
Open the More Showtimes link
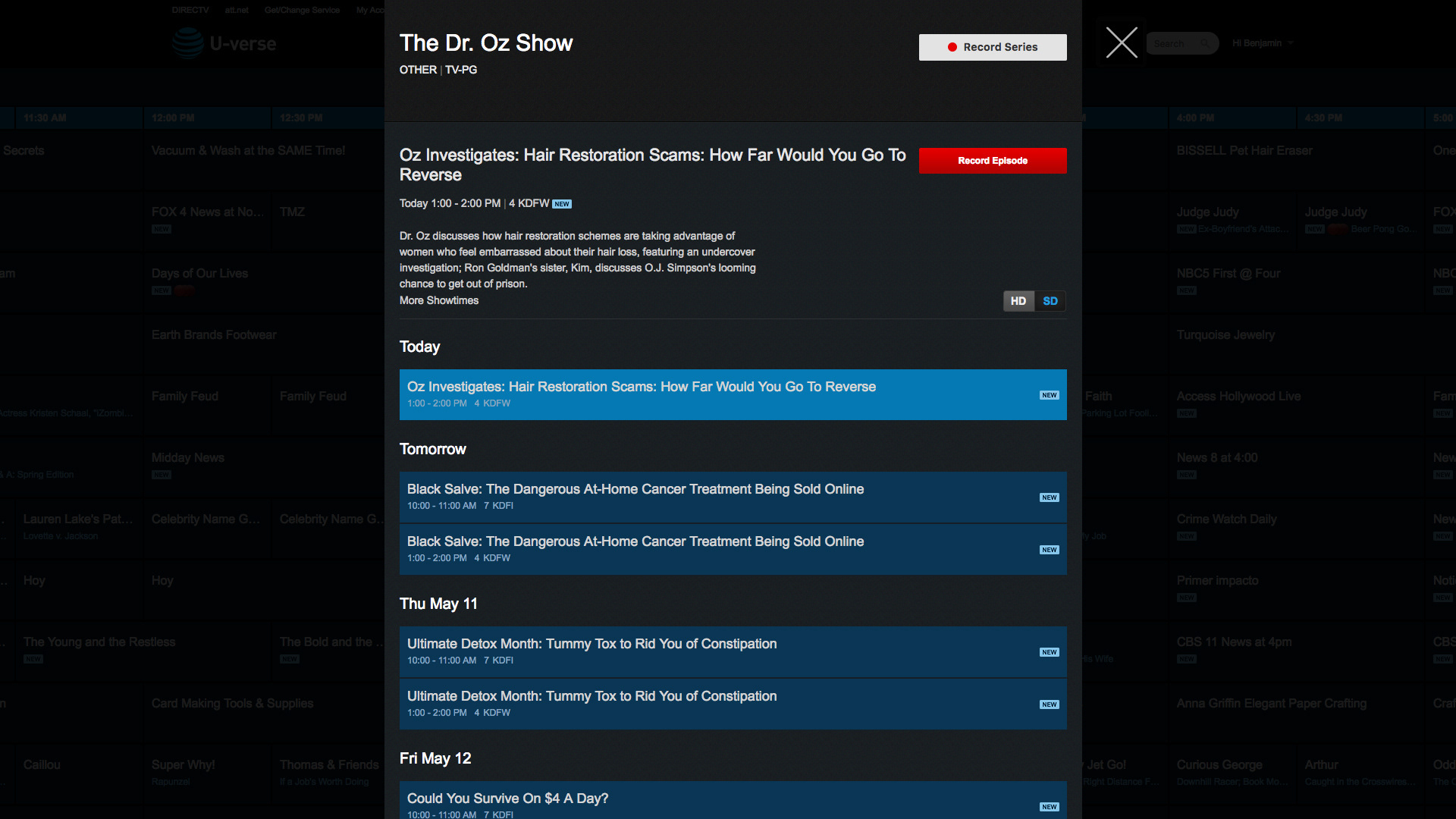[x=438, y=300]
